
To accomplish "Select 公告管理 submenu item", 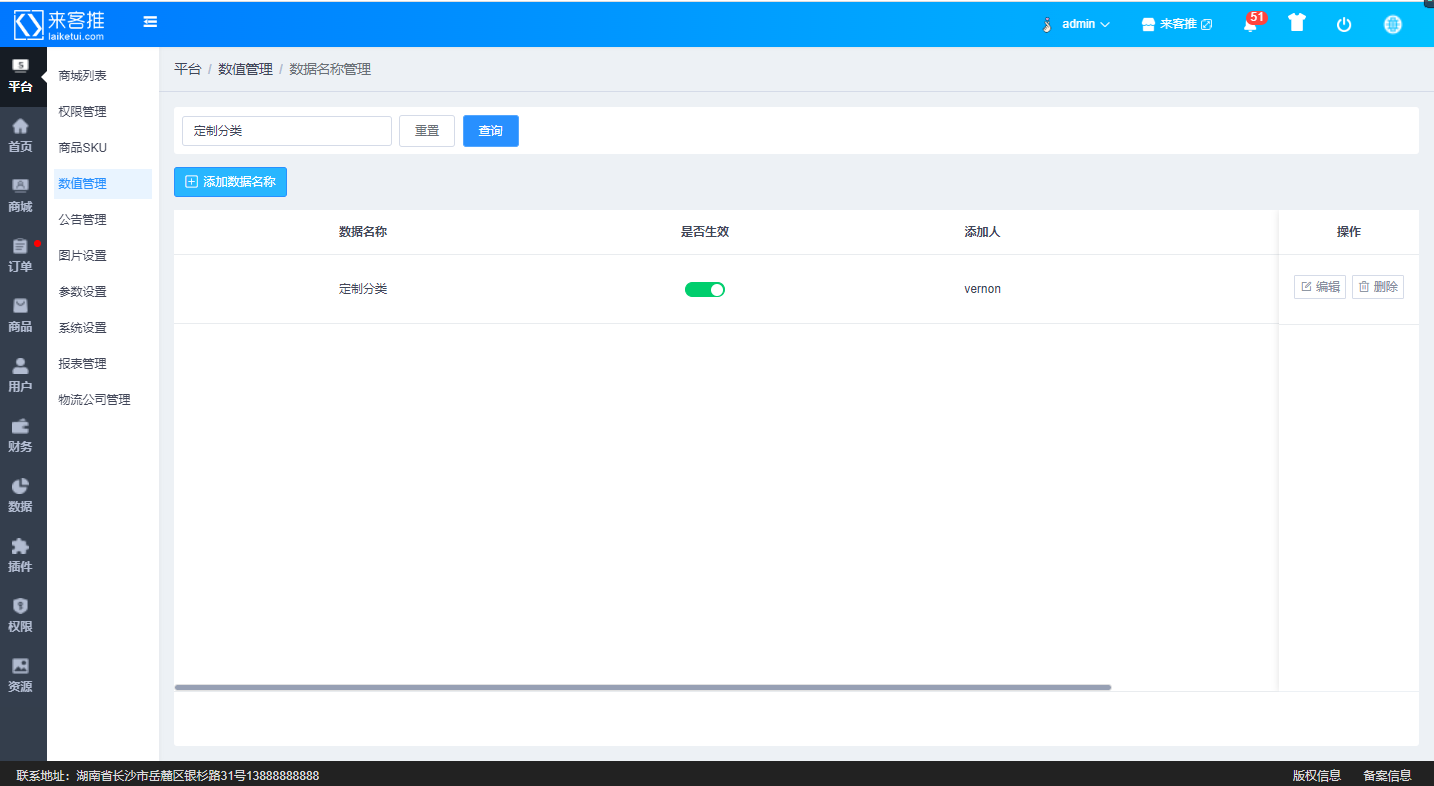I will click(103, 220).
